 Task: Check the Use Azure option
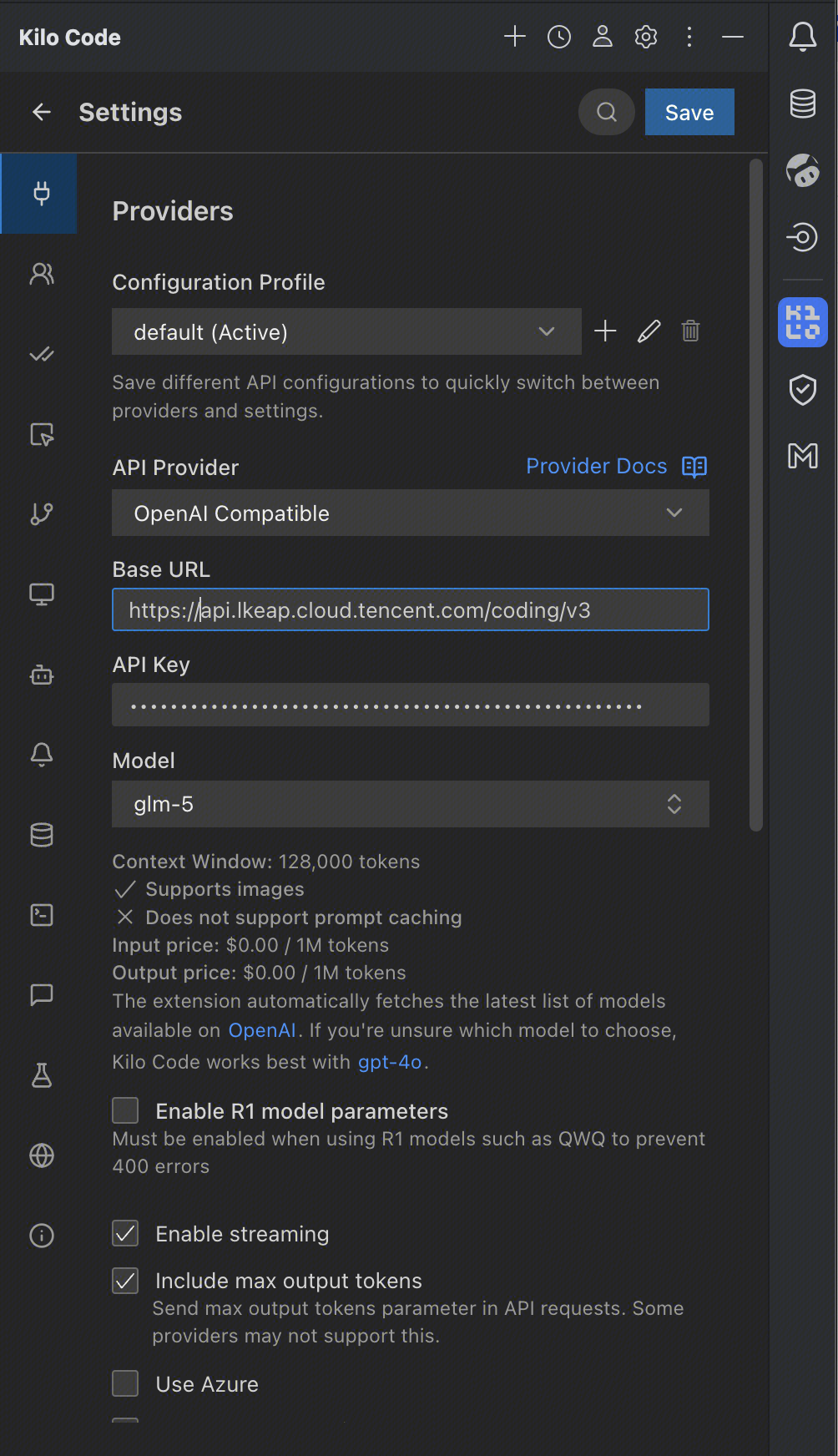[x=126, y=1383]
